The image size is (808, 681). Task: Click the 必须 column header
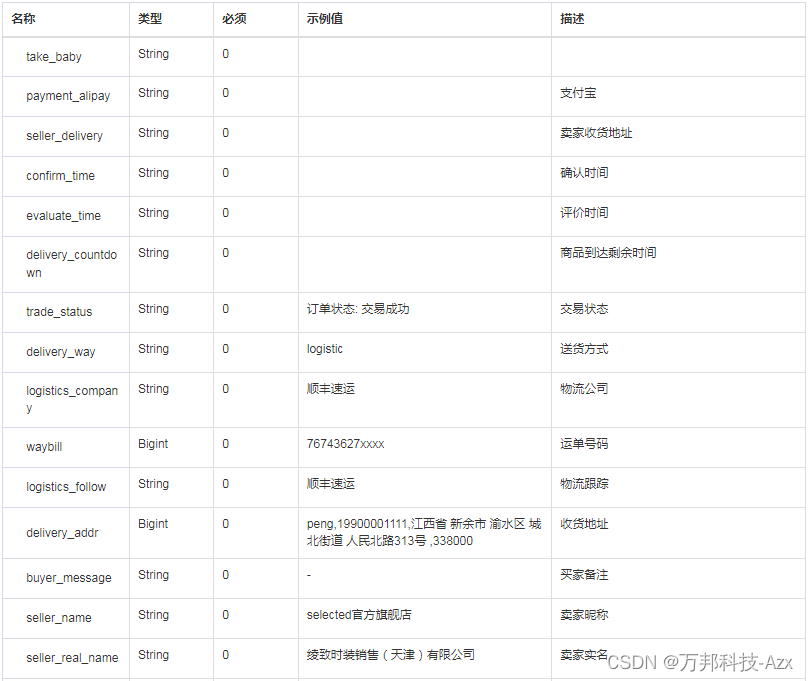[234, 19]
